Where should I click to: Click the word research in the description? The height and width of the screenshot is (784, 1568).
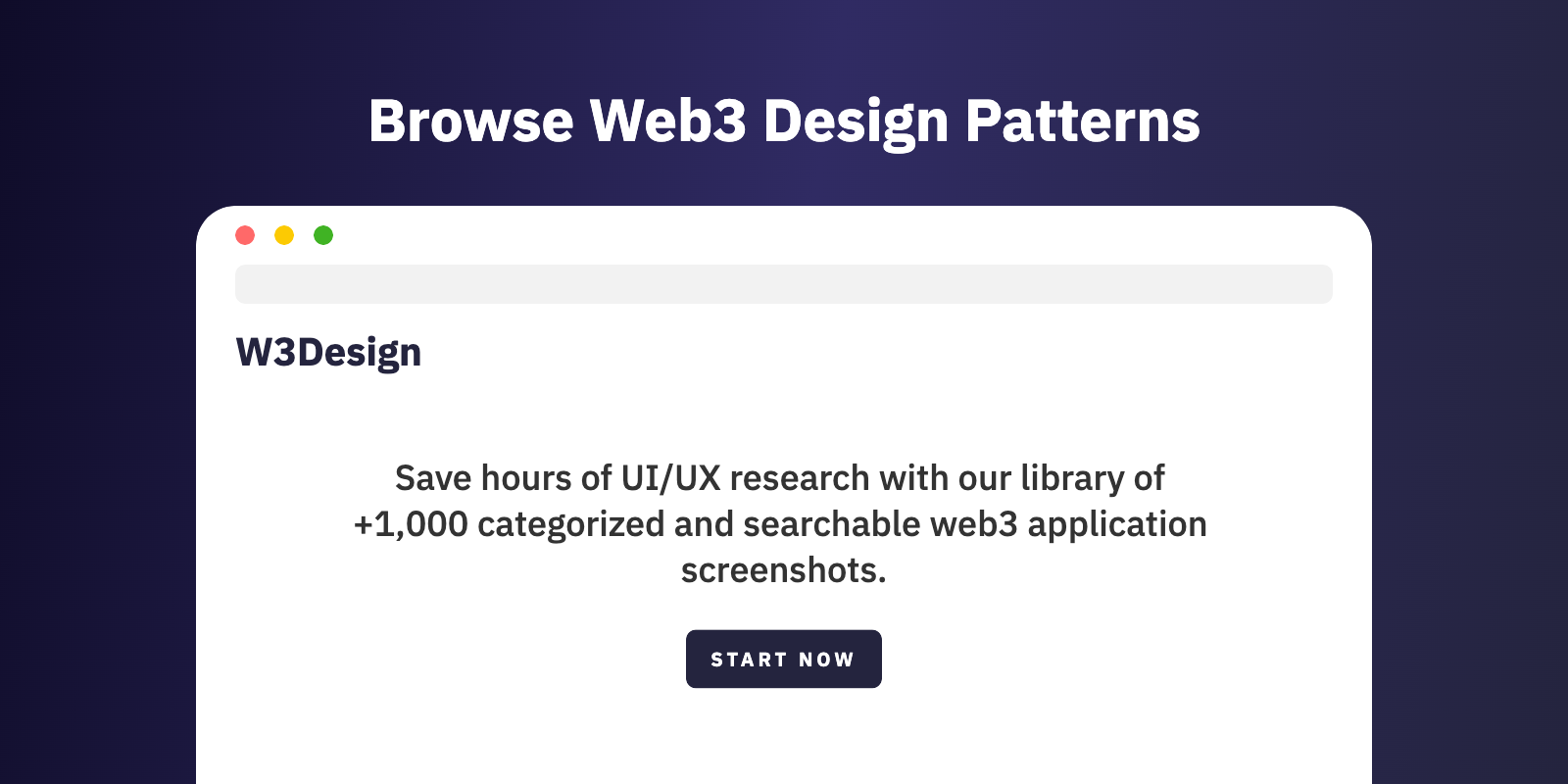coord(800,478)
